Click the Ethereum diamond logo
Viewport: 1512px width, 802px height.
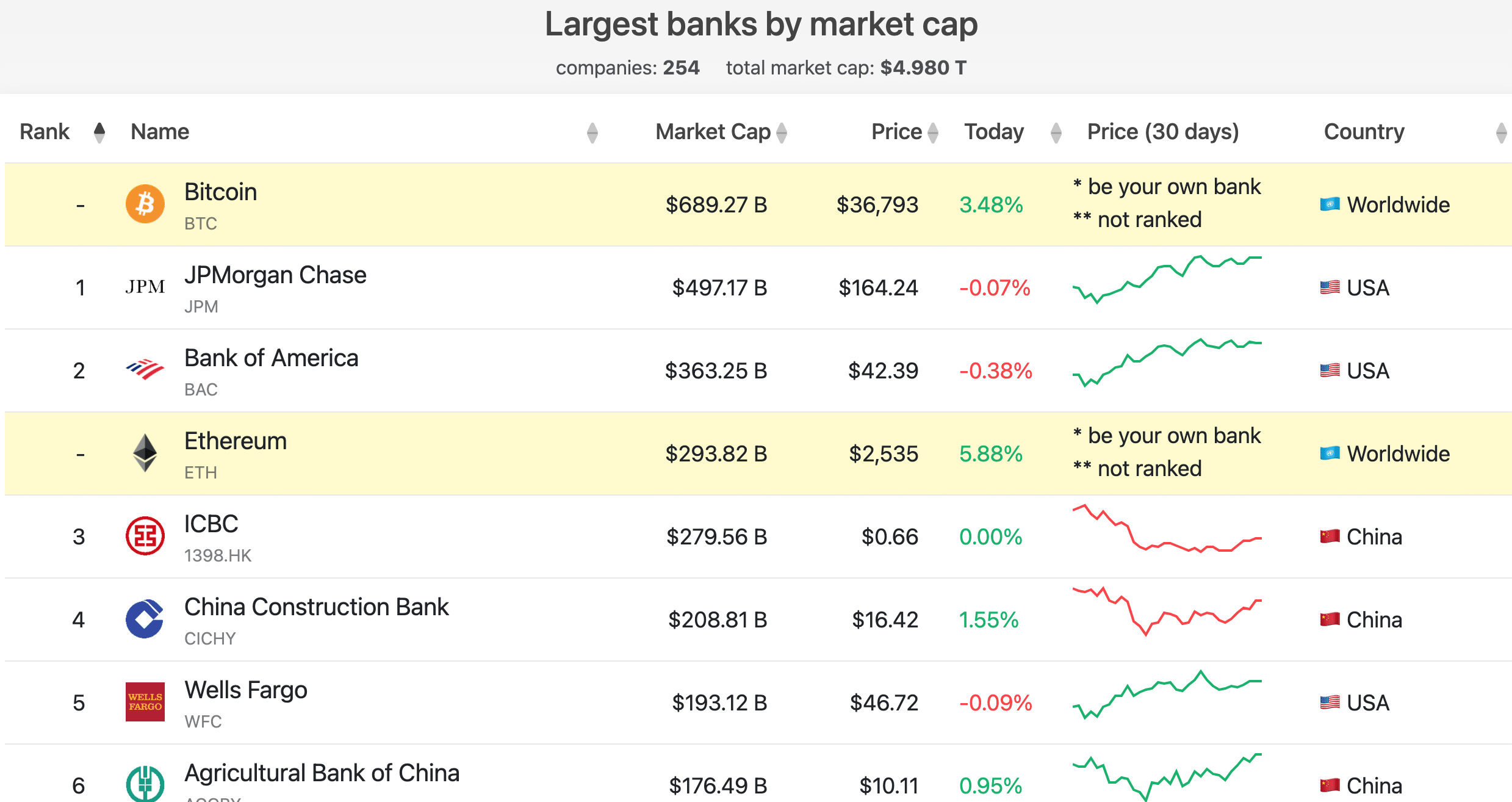coord(145,453)
